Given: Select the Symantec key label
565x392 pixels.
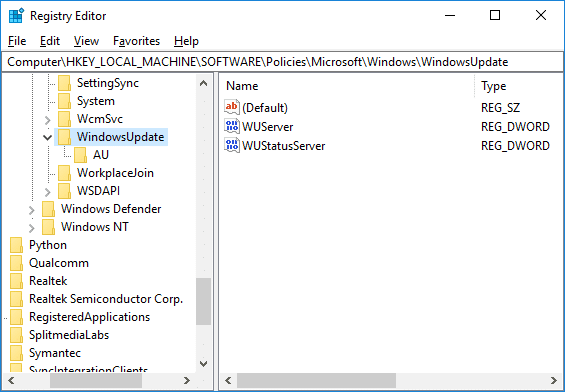Looking at the screenshot, I should coord(55,353).
